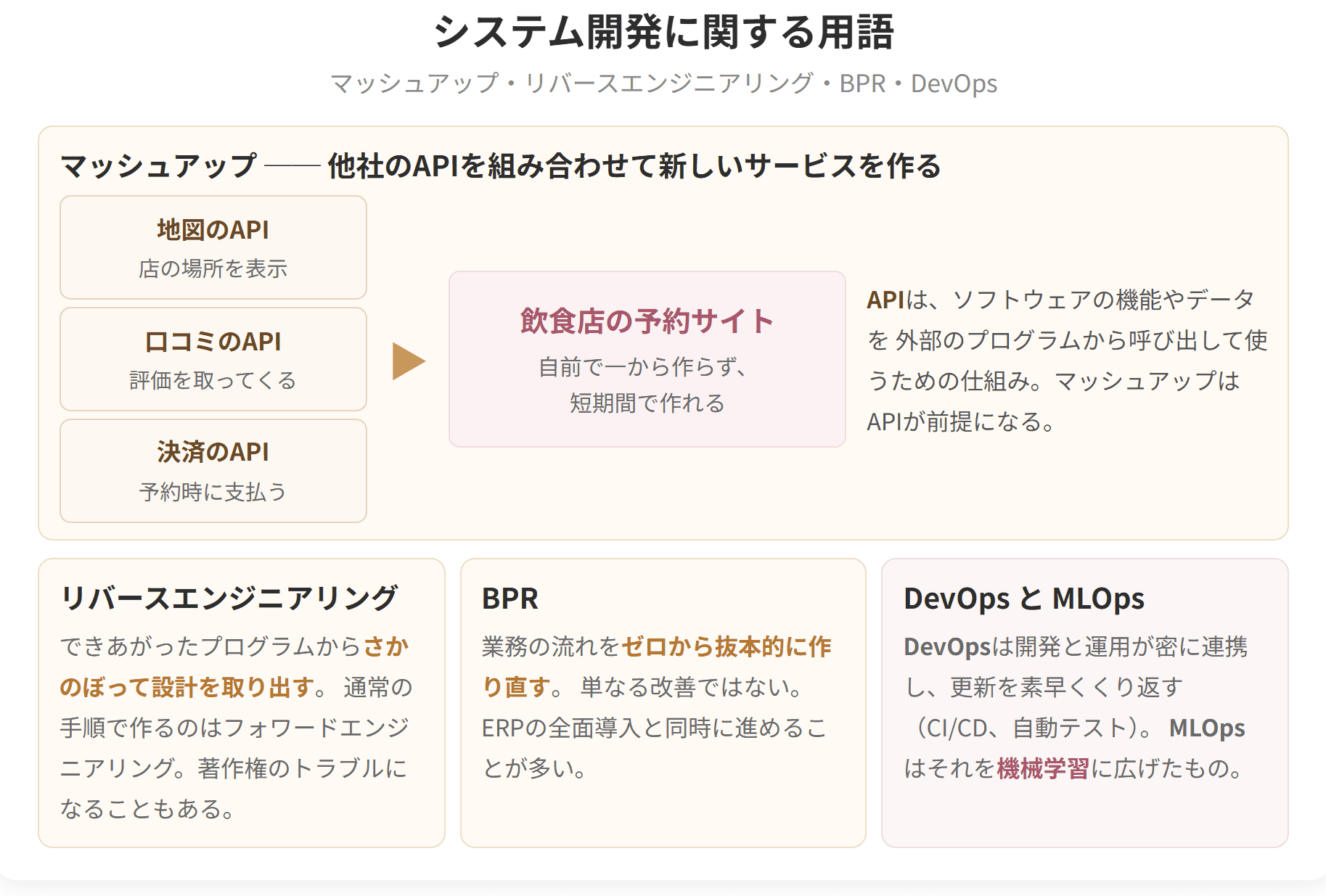
Task: Click the highlighted ゼロから抜本的に作 text
Action: coord(726,646)
